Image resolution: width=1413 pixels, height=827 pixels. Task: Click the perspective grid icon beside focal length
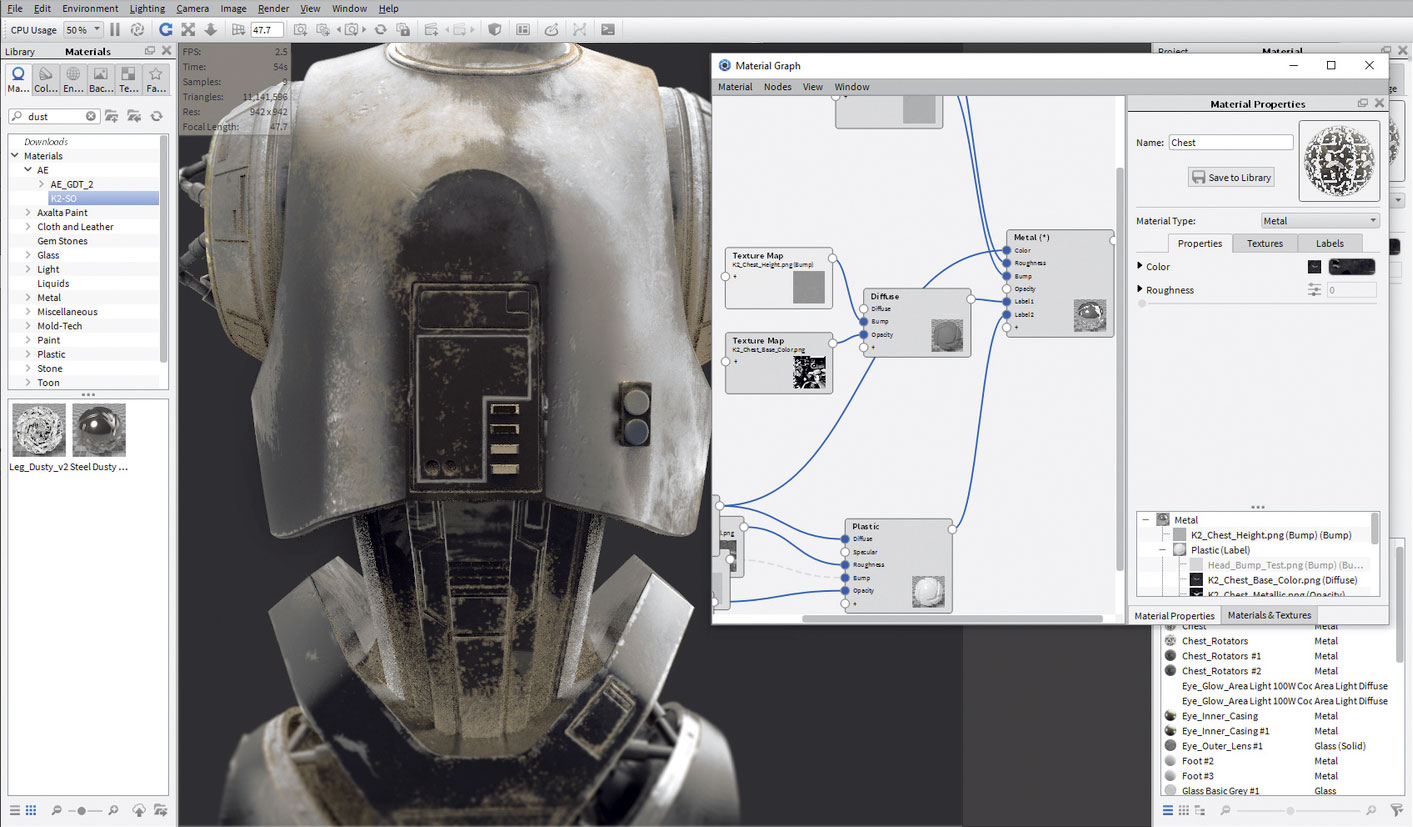click(240, 30)
